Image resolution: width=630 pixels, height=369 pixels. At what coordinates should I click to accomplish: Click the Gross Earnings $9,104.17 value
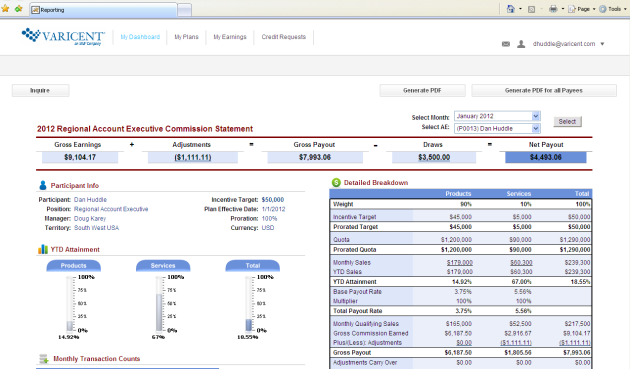tap(80, 158)
